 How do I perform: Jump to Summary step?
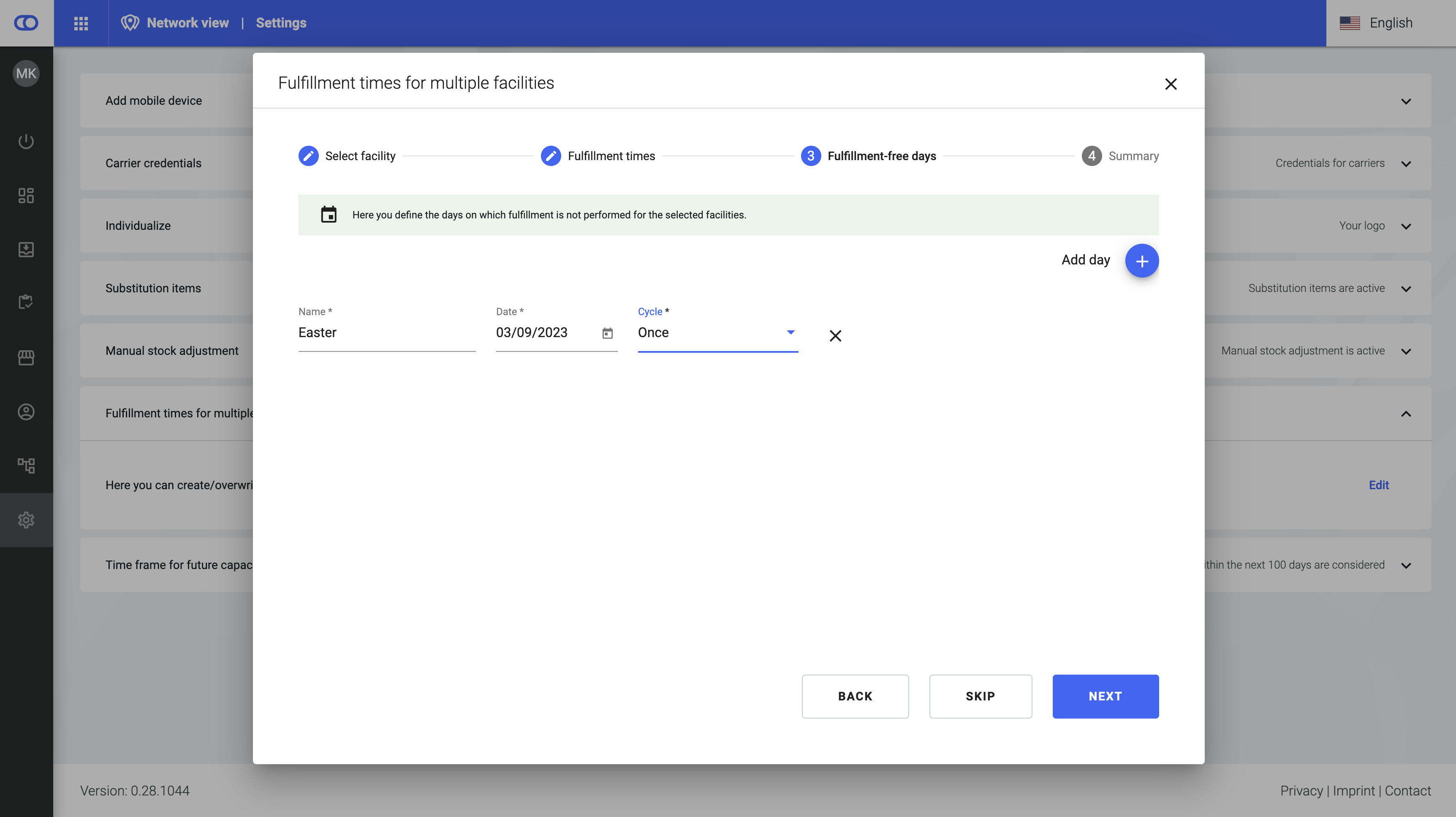point(1120,156)
